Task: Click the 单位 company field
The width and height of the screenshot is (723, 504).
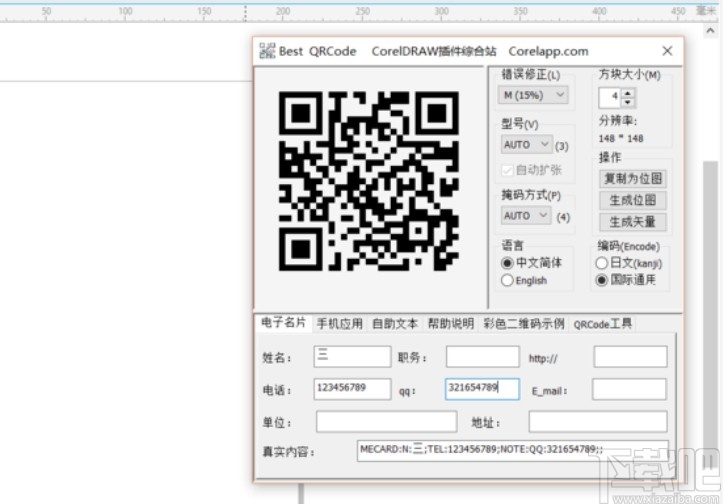Action: [x=386, y=421]
